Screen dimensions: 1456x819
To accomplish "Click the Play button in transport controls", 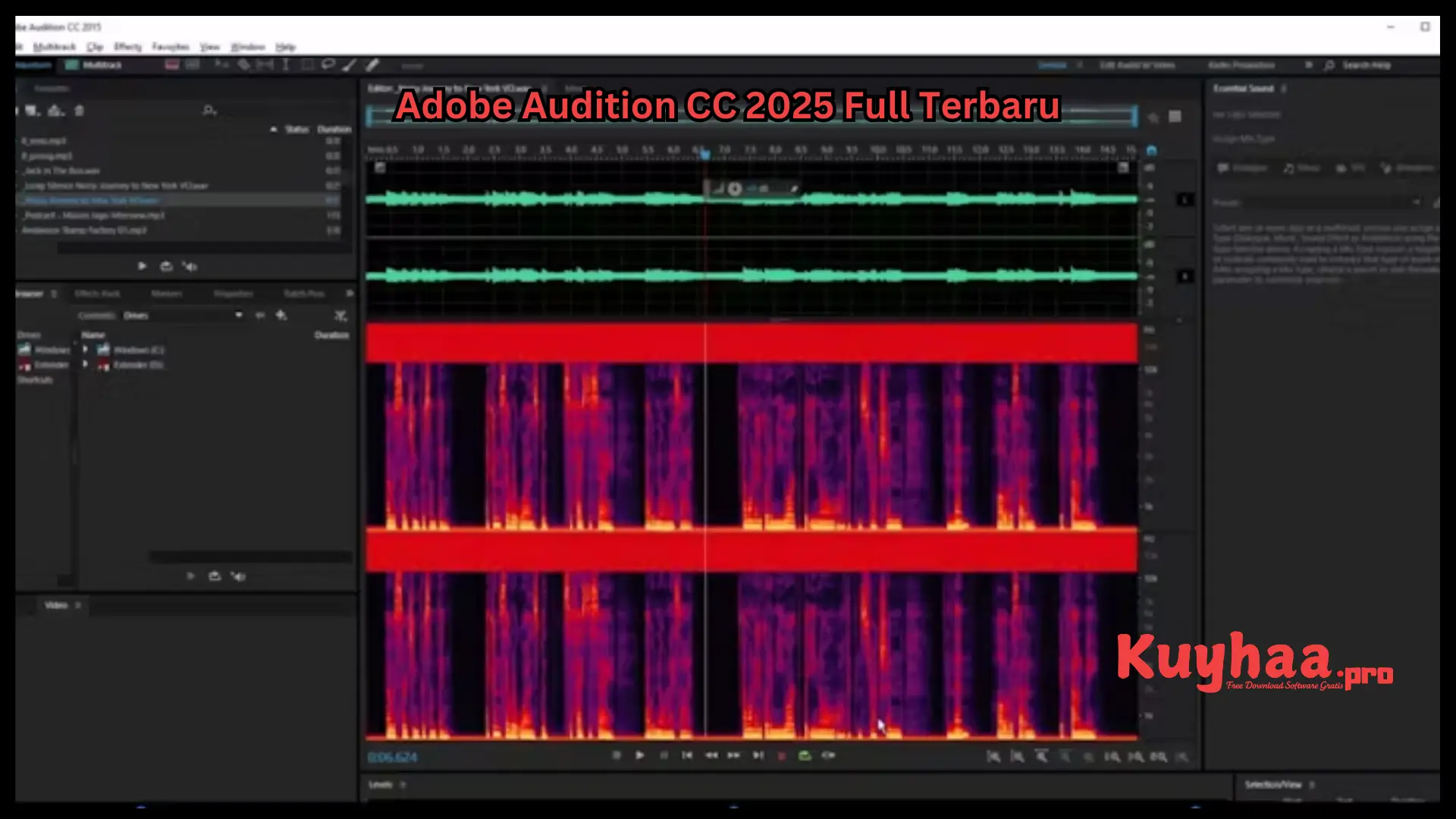I will pyautogui.click(x=639, y=755).
